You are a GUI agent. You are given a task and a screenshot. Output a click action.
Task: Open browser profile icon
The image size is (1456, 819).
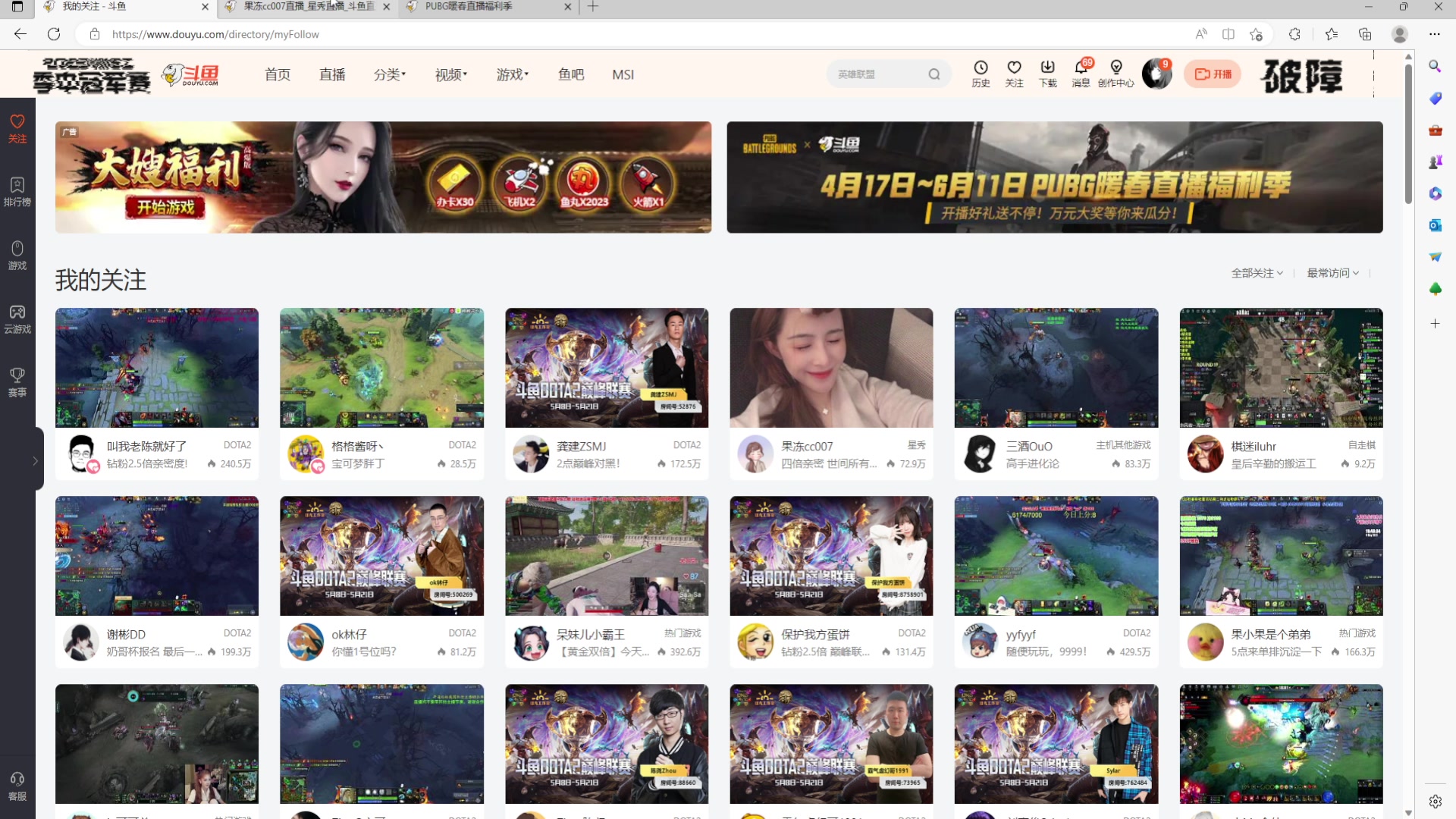coord(1400,34)
